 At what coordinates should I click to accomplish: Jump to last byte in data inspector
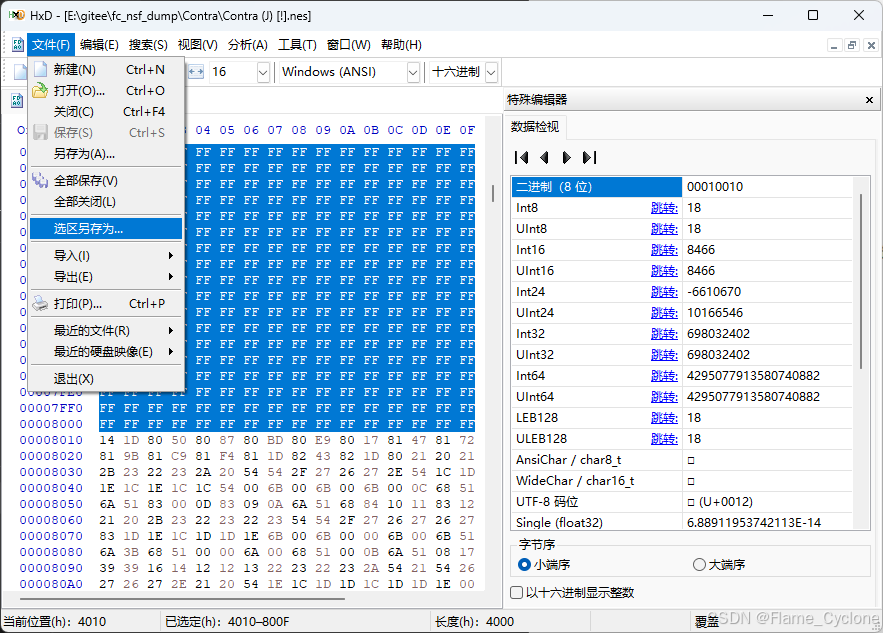click(x=590, y=157)
